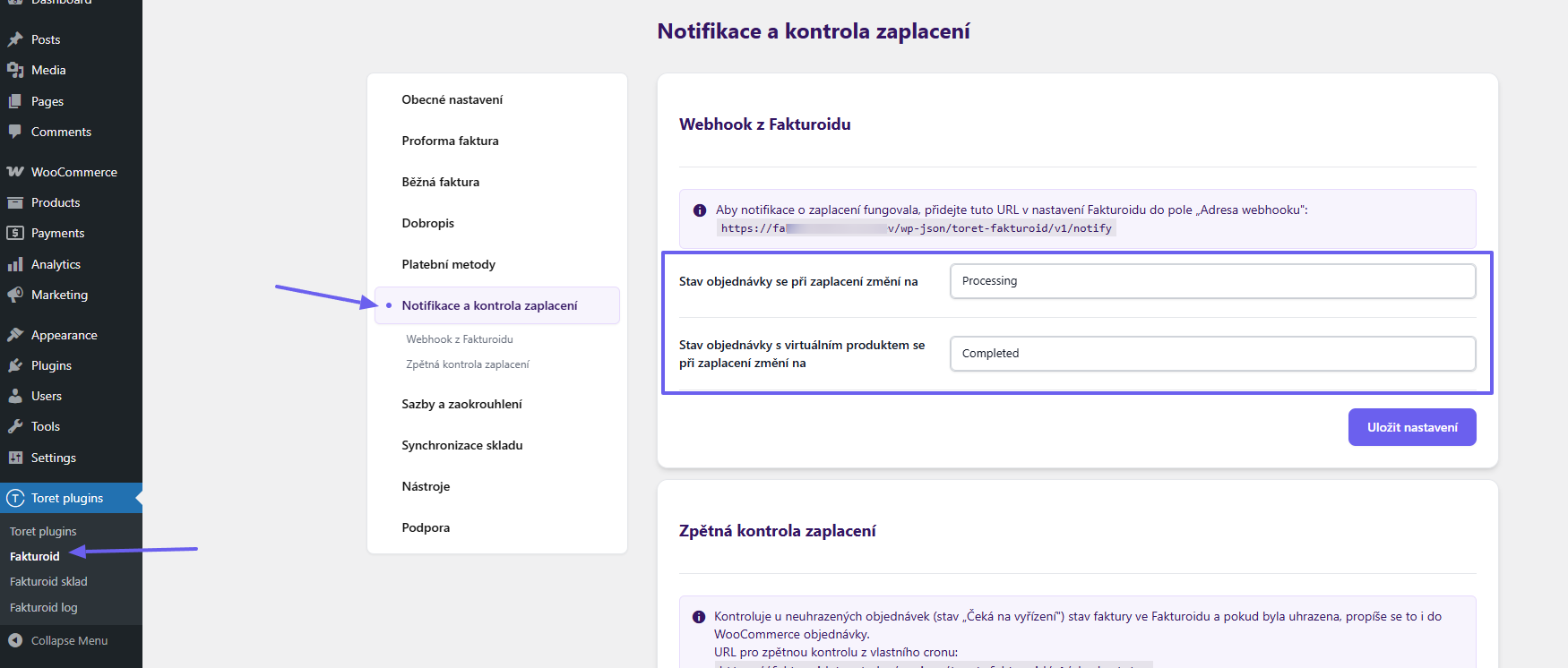The height and width of the screenshot is (668, 1568).
Task: Click the Media icon in sidebar
Action: coord(15,70)
